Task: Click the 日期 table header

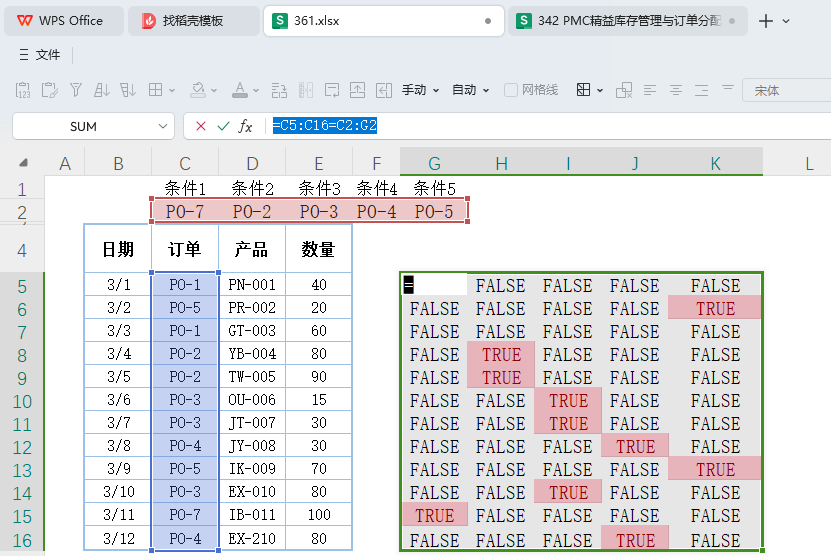Action: [x=118, y=249]
